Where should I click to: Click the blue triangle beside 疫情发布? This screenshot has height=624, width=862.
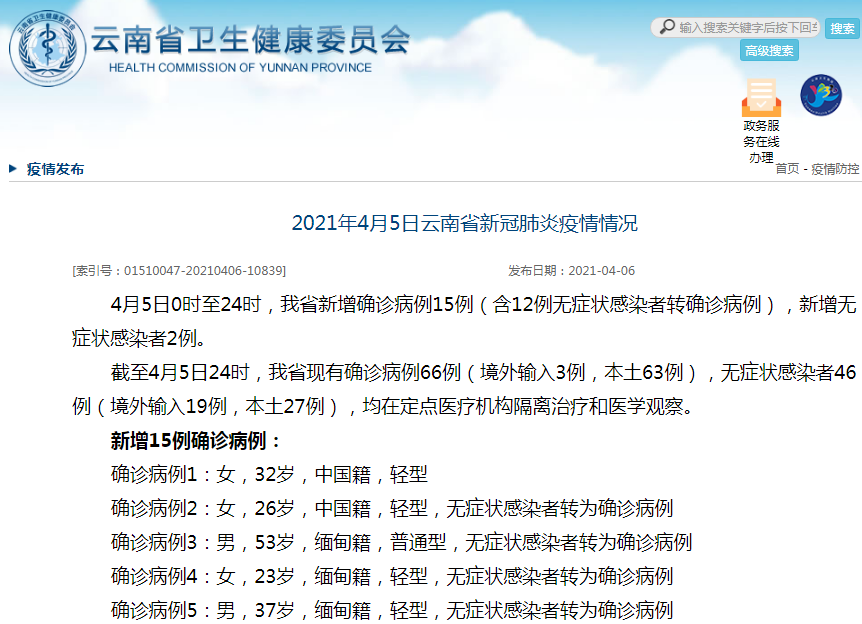coord(13,168)
